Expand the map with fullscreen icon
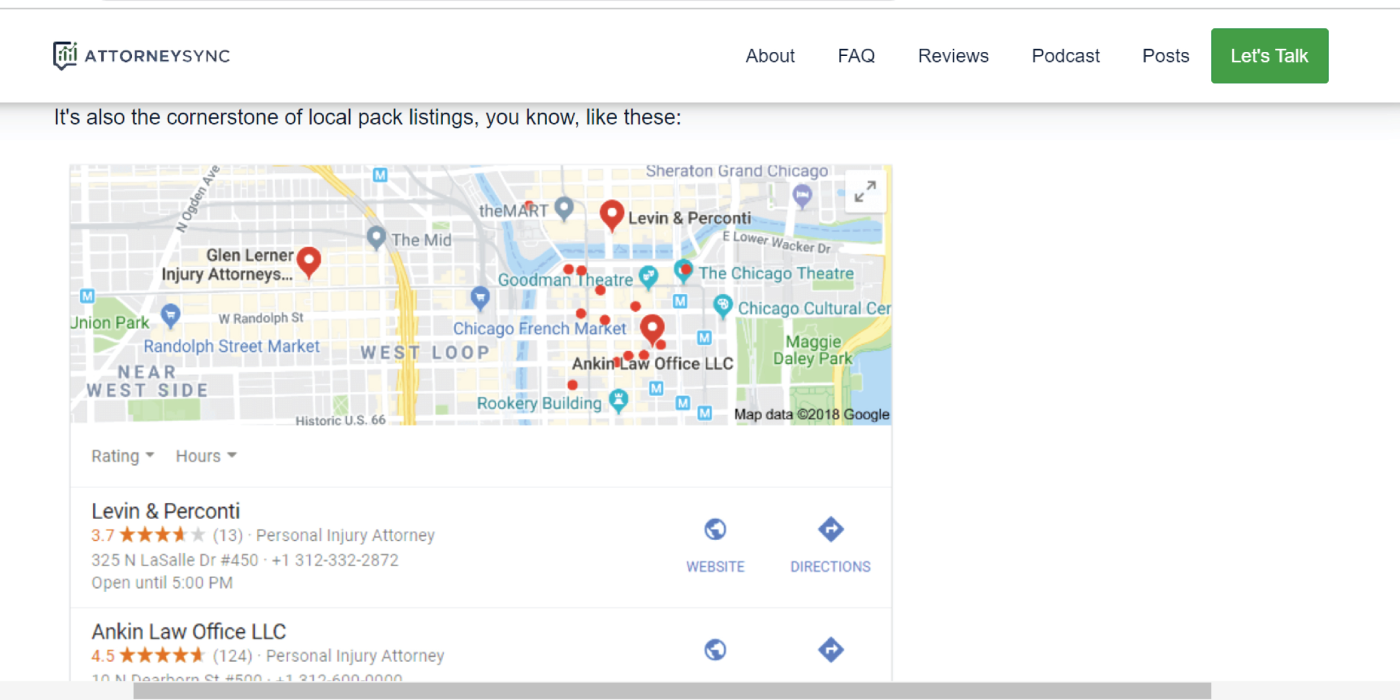Image resolution: width=1400 pixels, height=700 pixels. click(865, 191)
